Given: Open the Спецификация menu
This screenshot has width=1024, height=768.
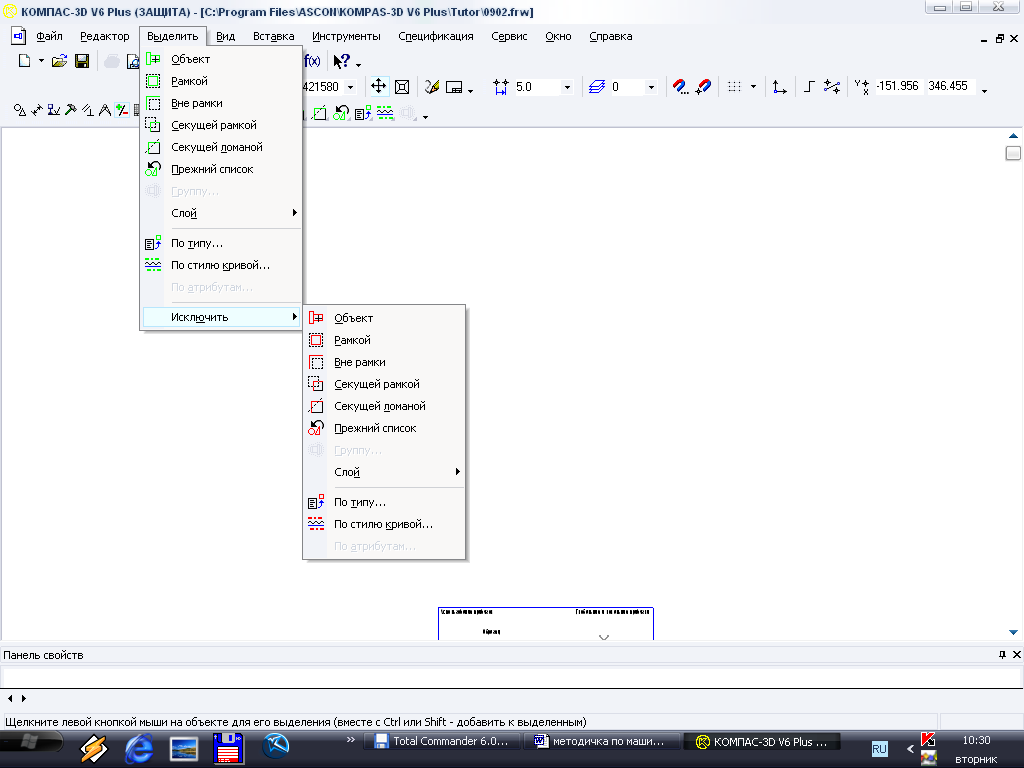Looking at the screenshot, I should (436, 37).
